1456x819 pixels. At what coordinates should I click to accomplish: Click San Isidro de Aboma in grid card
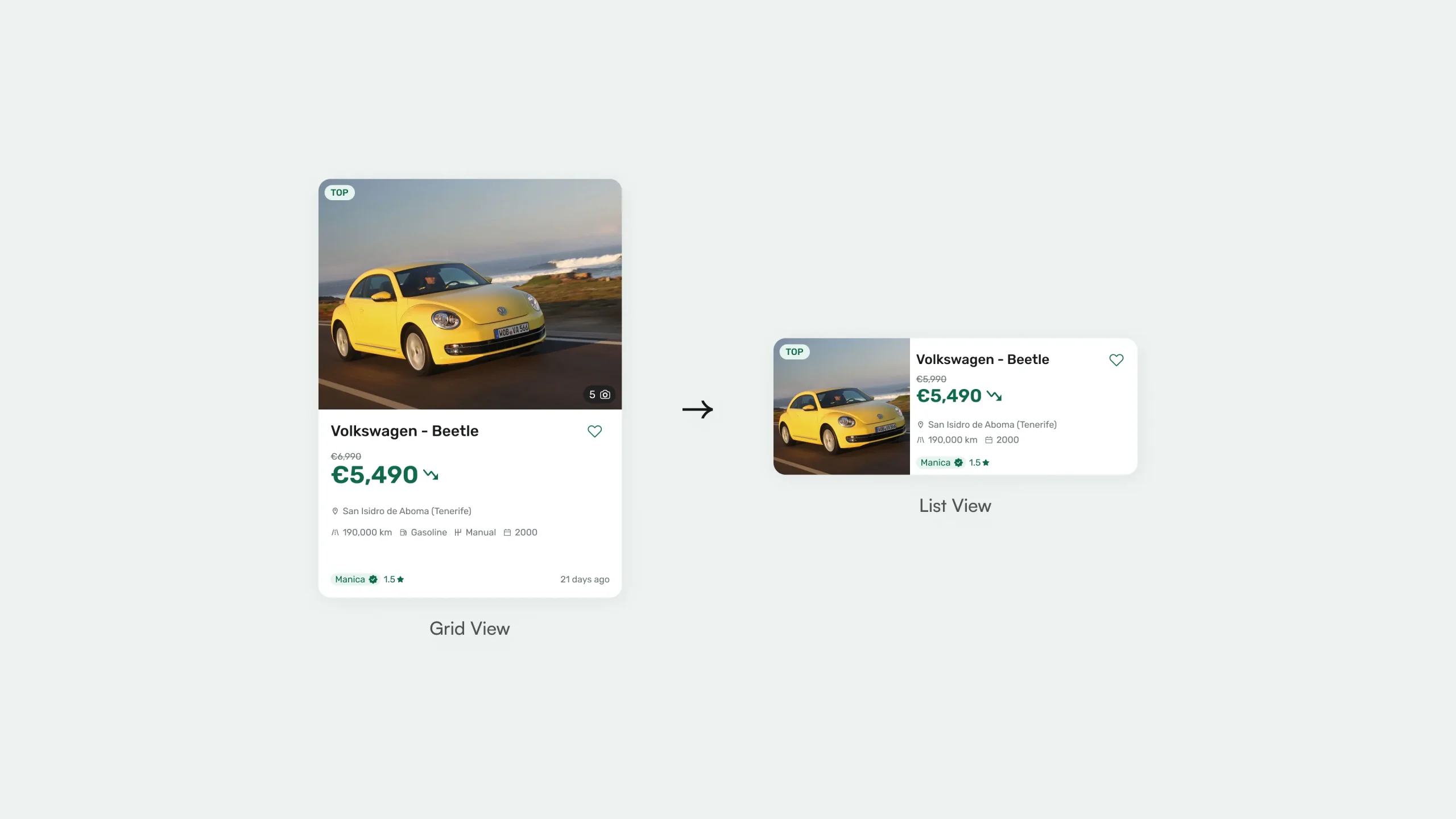[407, 511]
